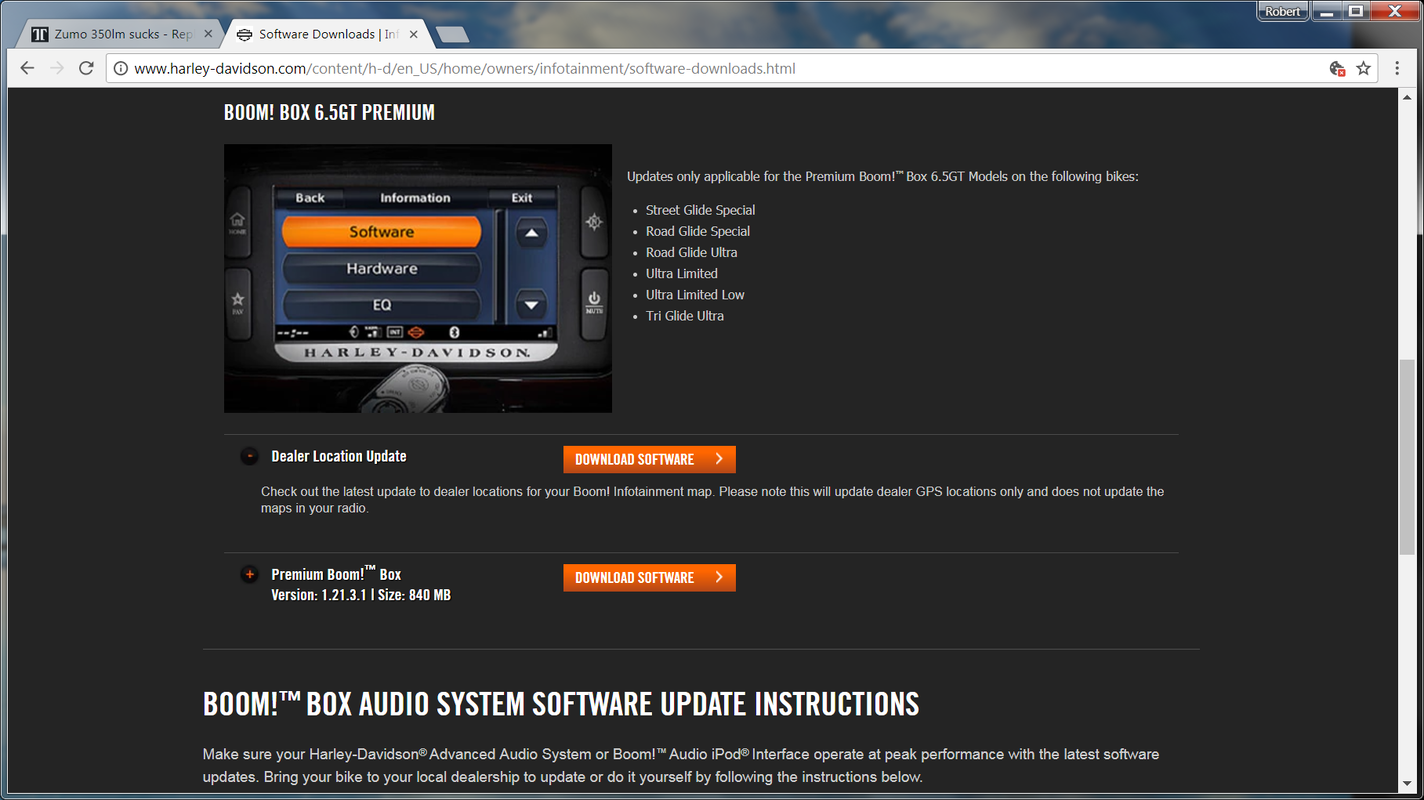
Task: Click the Street Glide Special list item
Action: (700, 210)
